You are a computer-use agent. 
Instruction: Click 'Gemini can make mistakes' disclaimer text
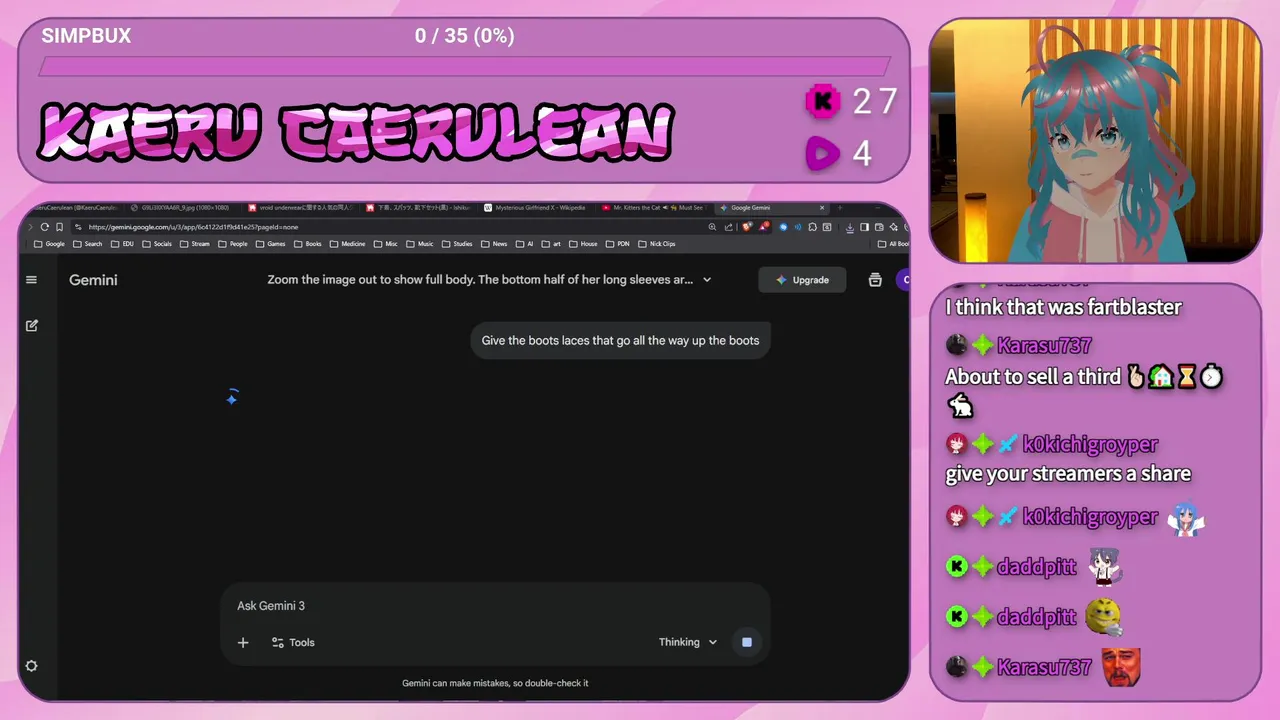(495, 683)
